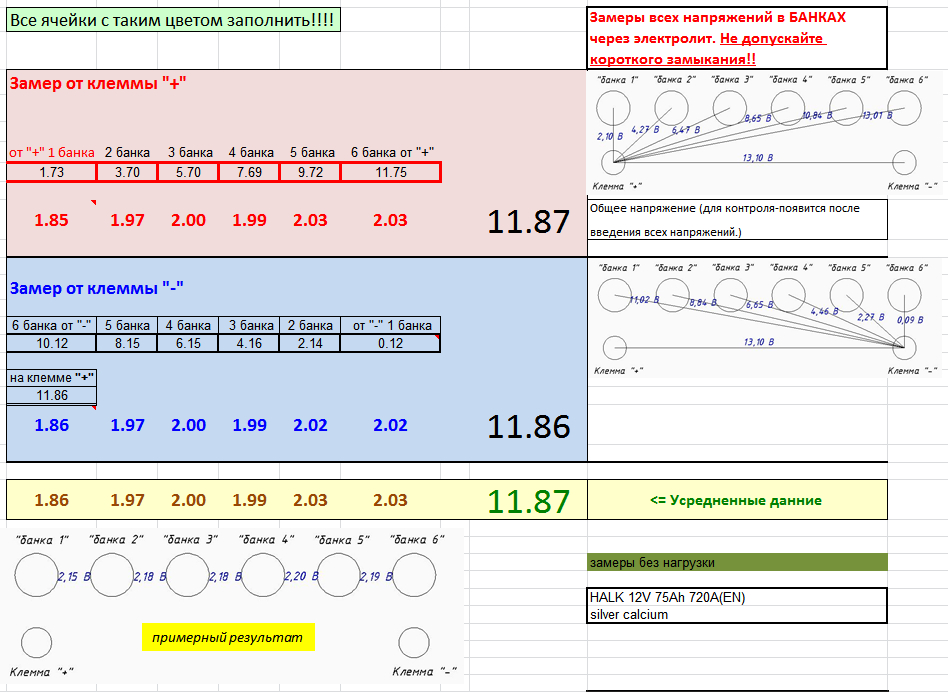The width and height of the screenshot is (948, 692).
Task: Click the "Замер от клеммы "+"" red heading
Action: [x=98, y=83]
